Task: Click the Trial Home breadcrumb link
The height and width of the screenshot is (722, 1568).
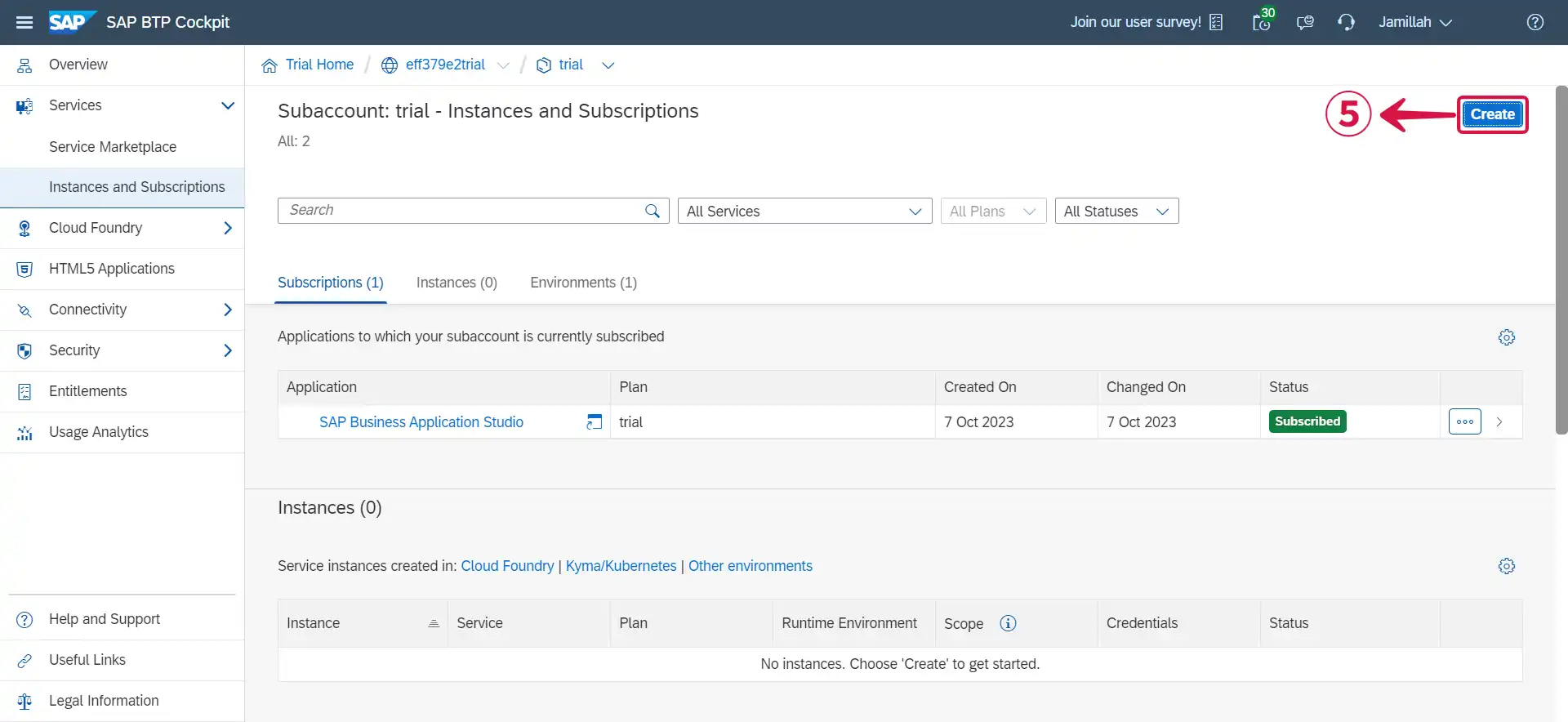Action: [319, 65]
